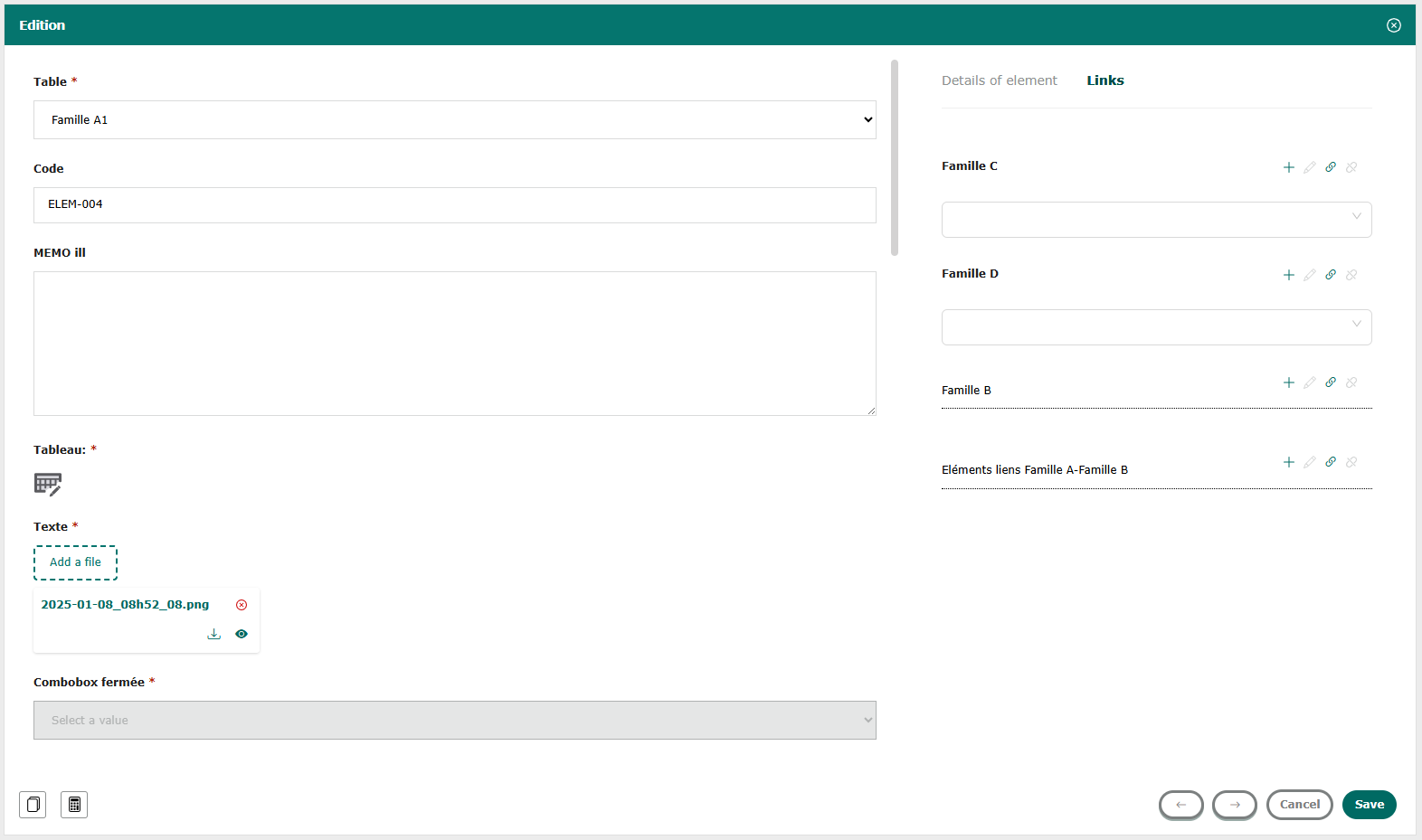
Task: Open the calculator icon button
Action: pos(74,804)
